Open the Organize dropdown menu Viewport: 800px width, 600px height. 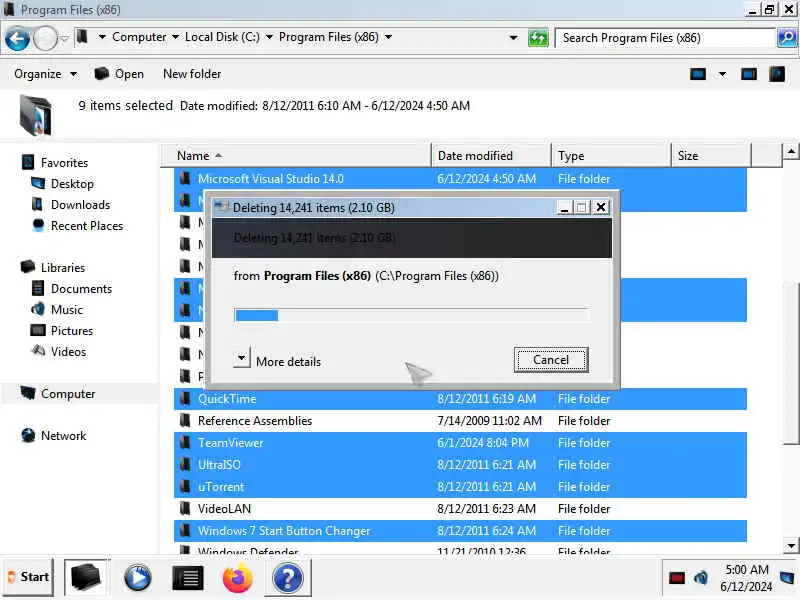click(x=46, y=74)
